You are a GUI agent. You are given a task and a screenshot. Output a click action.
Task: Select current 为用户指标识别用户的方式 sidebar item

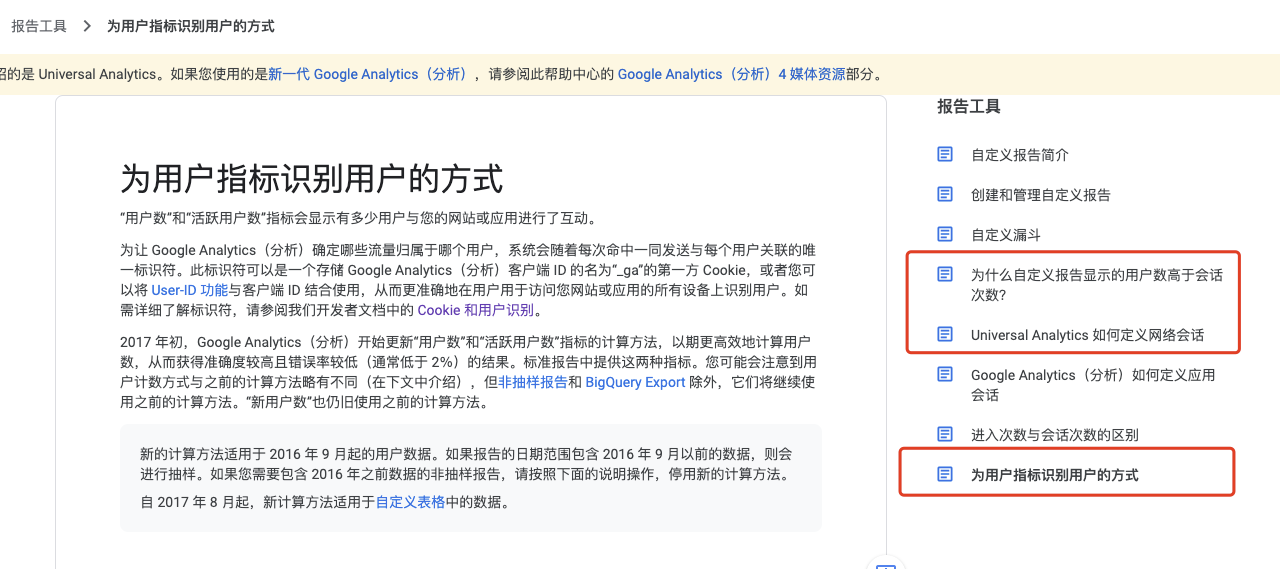pos(1055,475)
